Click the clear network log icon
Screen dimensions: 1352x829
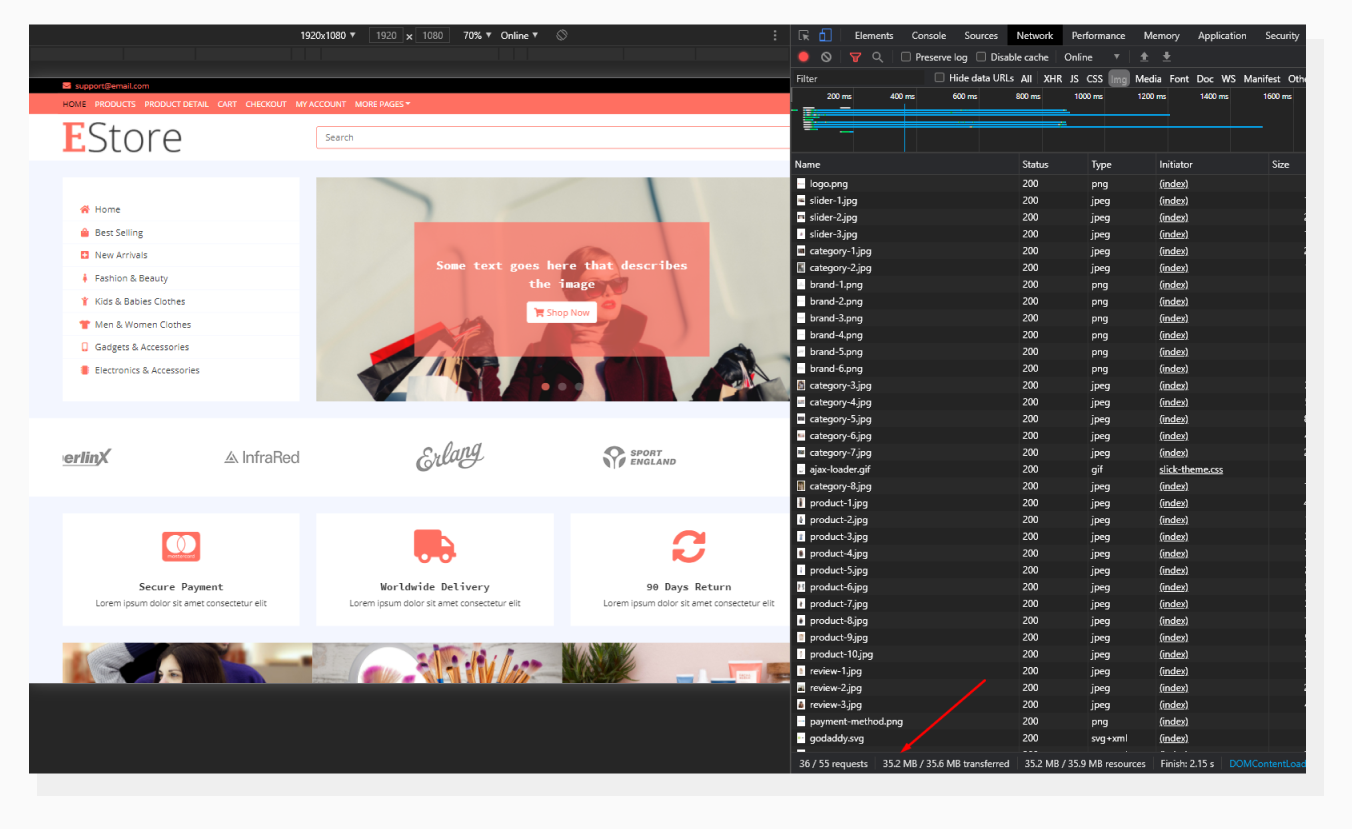tap(825, 57)
